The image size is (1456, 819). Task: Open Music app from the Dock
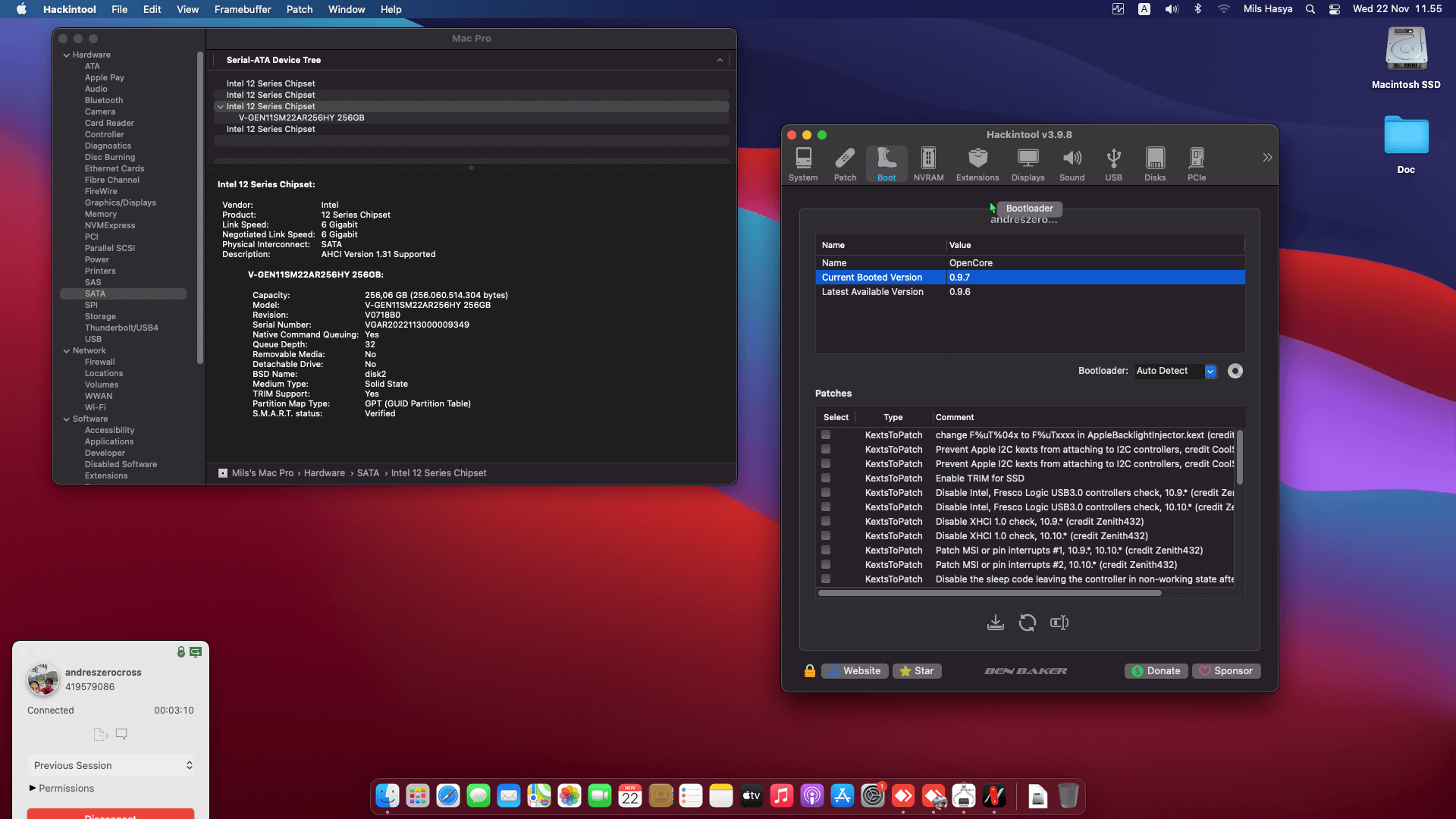point(782,795)
